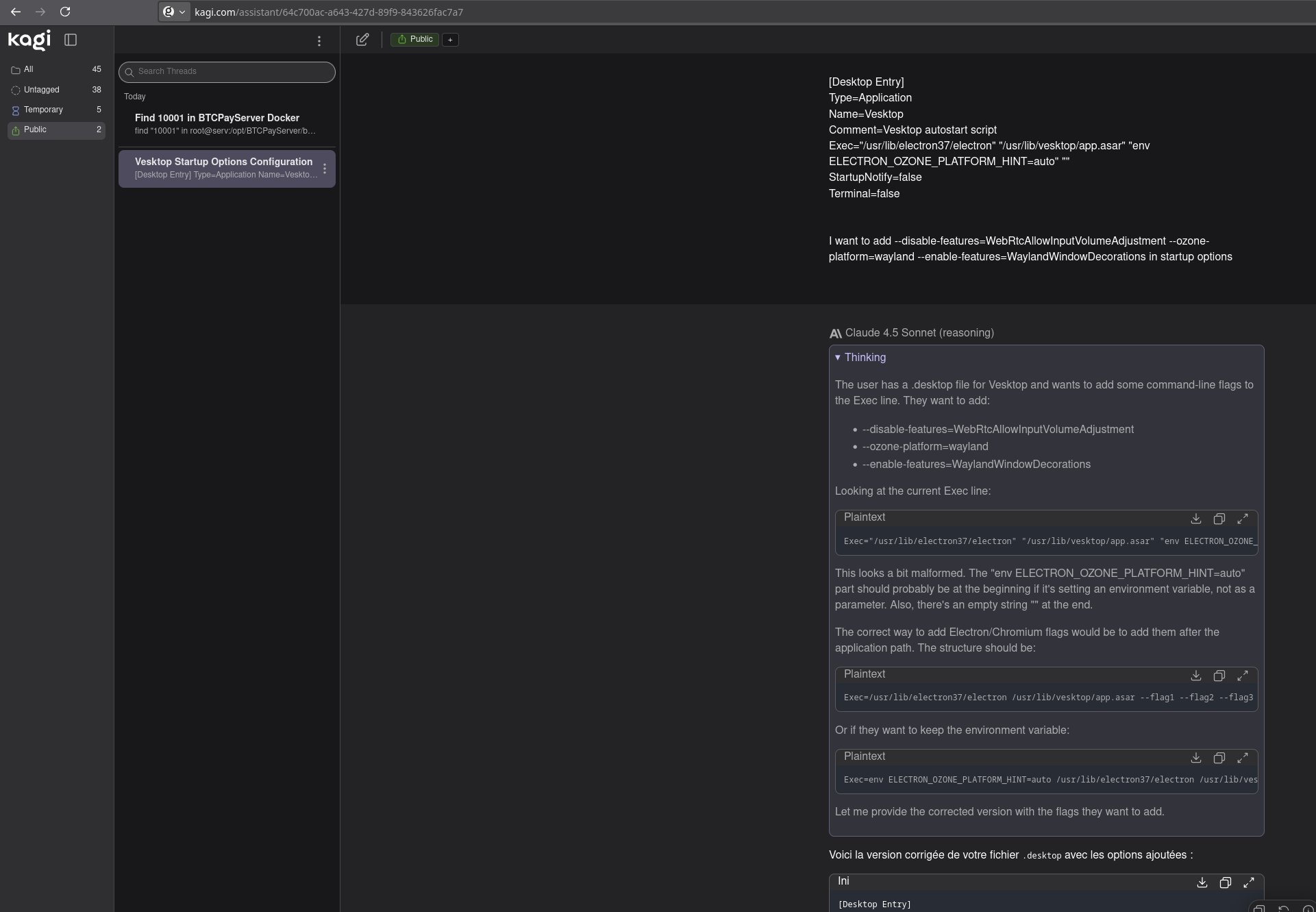Viewport: 1316px width, 912px height.
Task: Open the browser site identity dropdown
Action: click(x=174, y=12)
